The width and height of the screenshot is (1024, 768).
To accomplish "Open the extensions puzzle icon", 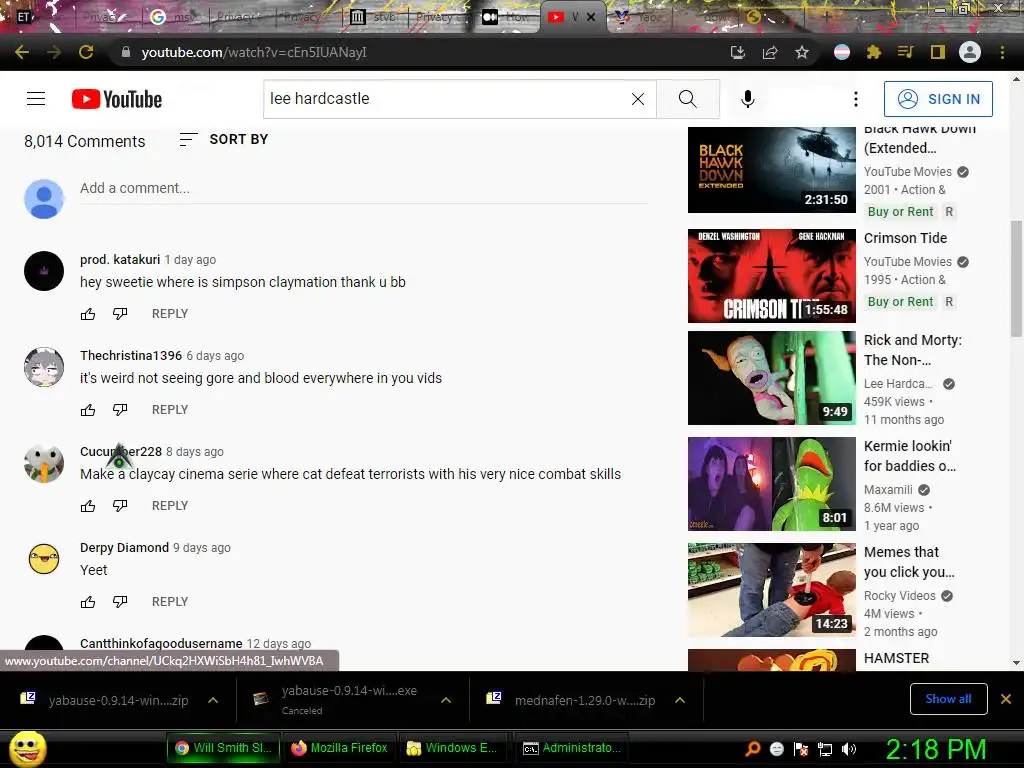I will (874, 52).
